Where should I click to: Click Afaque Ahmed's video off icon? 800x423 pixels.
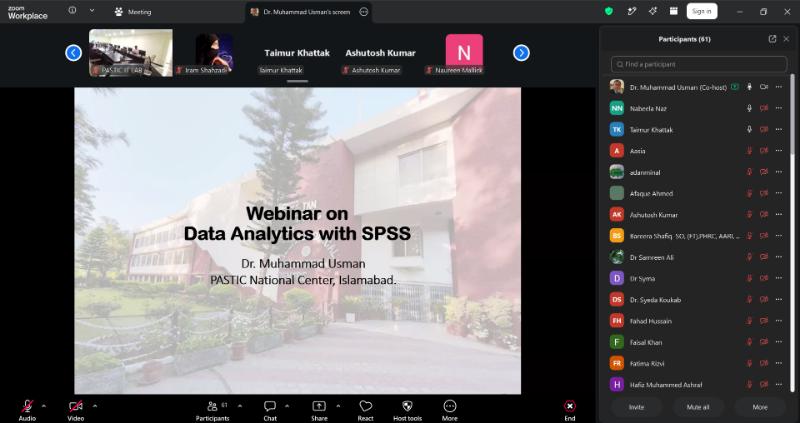tap(764, 193)
